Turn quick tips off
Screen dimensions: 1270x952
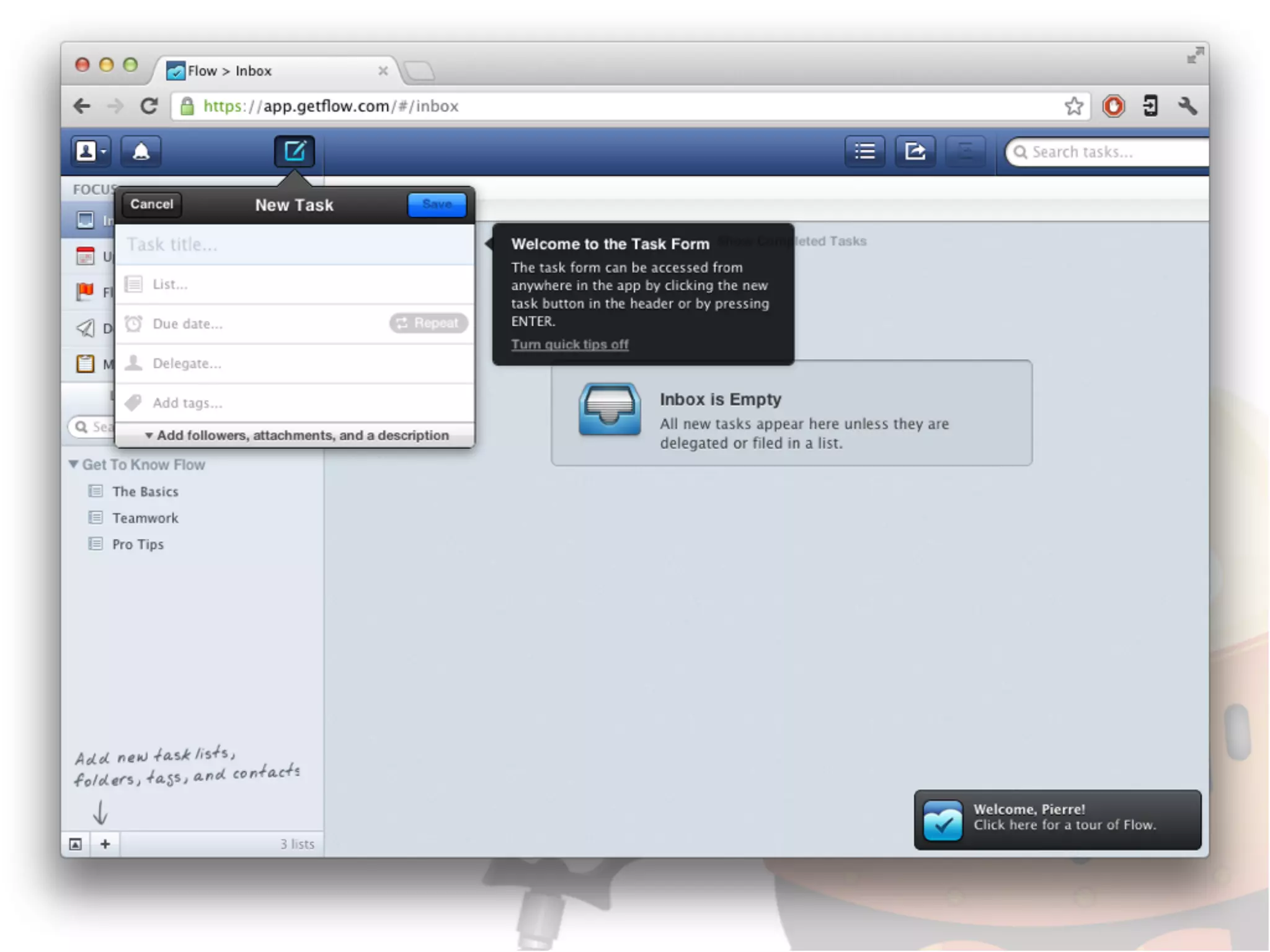click(569, 344)
